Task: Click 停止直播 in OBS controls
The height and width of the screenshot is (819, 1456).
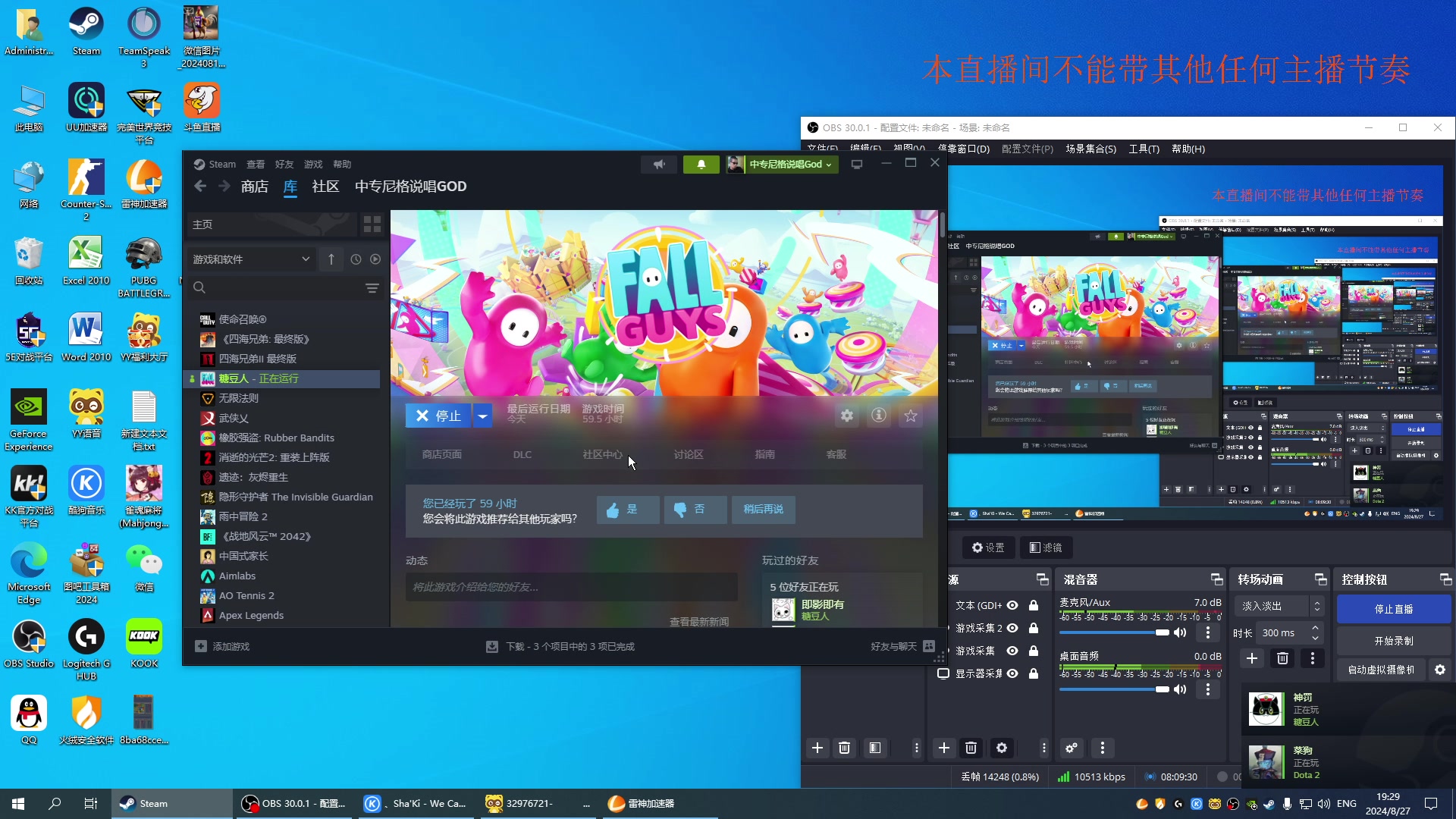Action: coord(1394,609)
